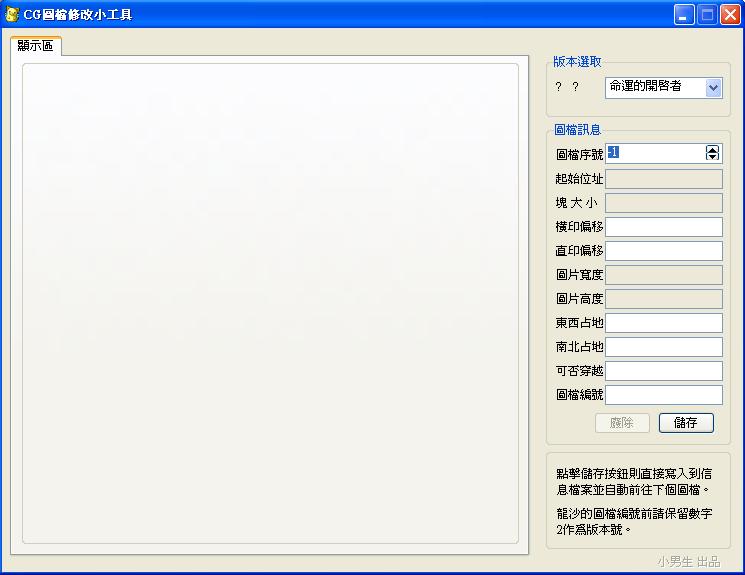
Task: Click the greyed 圖片高度 field
Action: pyautogui.click(x=664, y=299)
